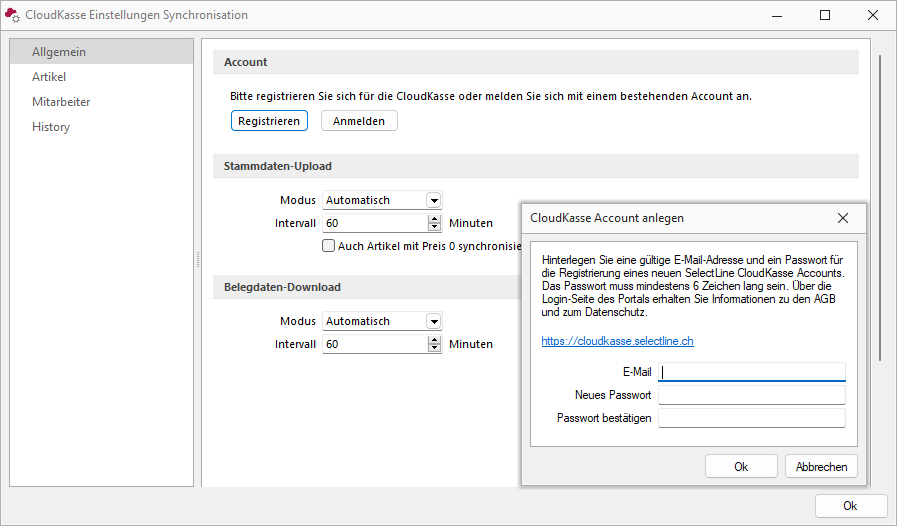Cancel the dialog with Abbrechen
The image size is (897, 526).
pos(821,466)
